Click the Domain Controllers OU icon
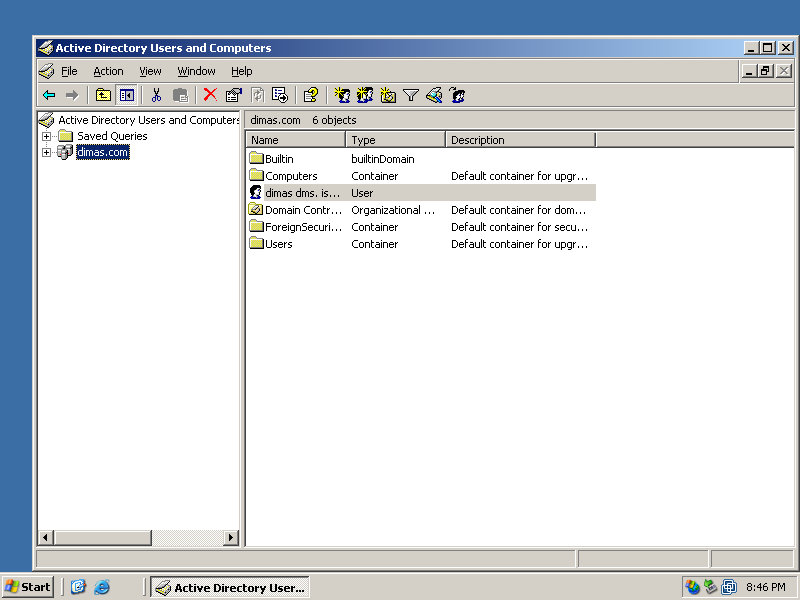800x600 pixels. coord(256,209)
